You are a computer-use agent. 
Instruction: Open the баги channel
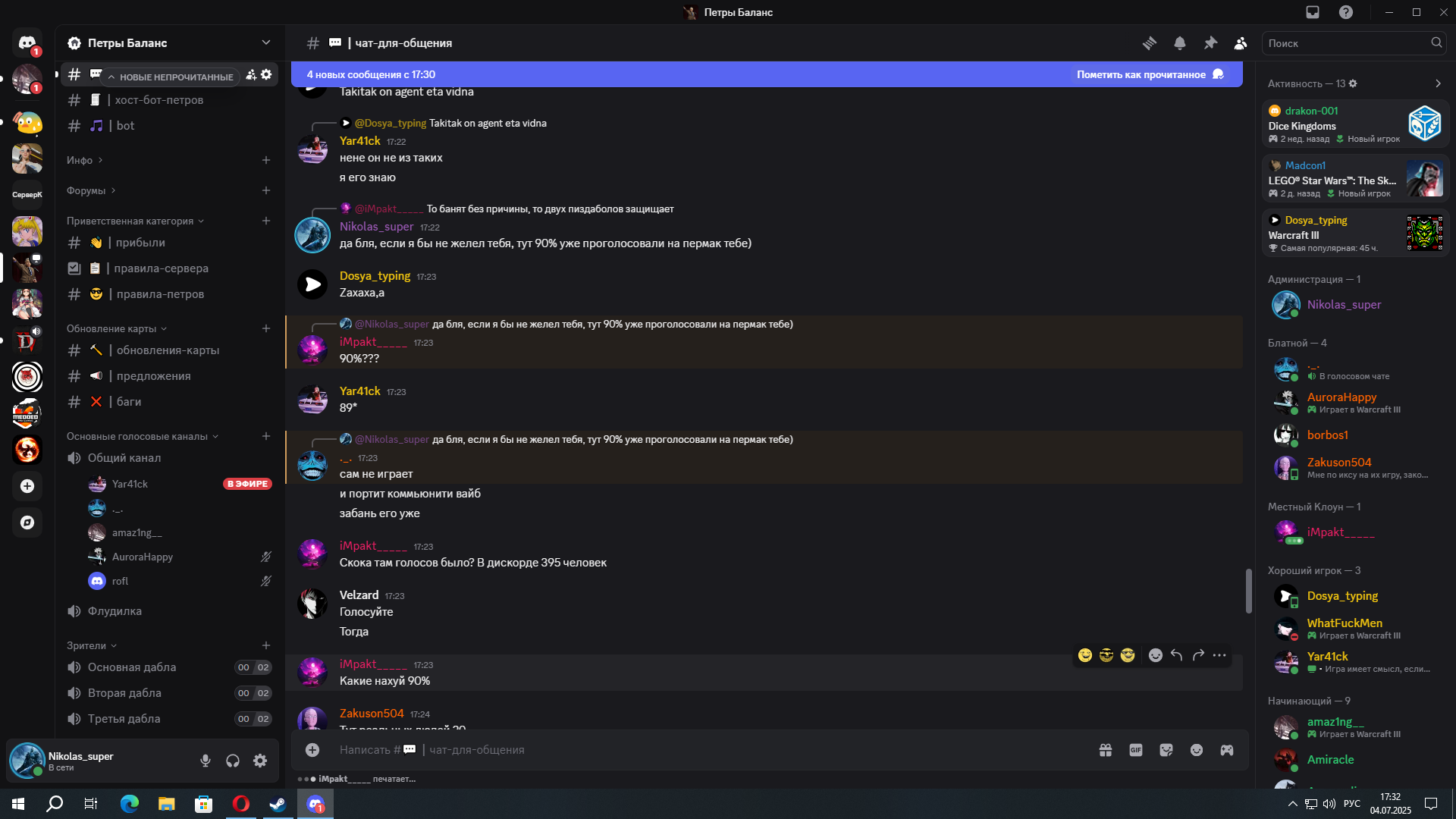tap(170, 402)
